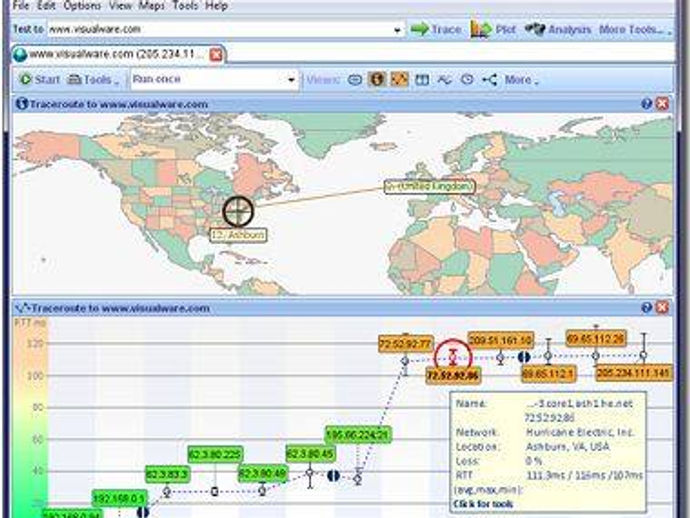
Task: Click the crosshair marker on the map
Action: (238, 211)
